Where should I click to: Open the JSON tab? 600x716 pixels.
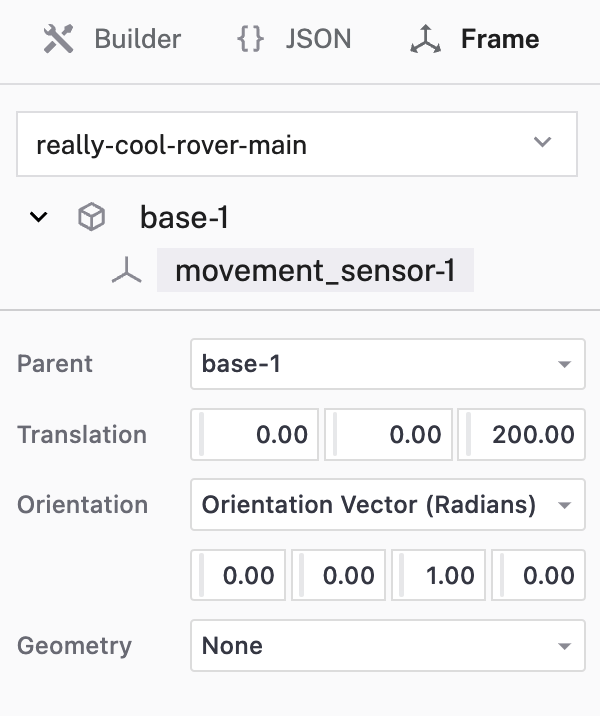point(294,40)
